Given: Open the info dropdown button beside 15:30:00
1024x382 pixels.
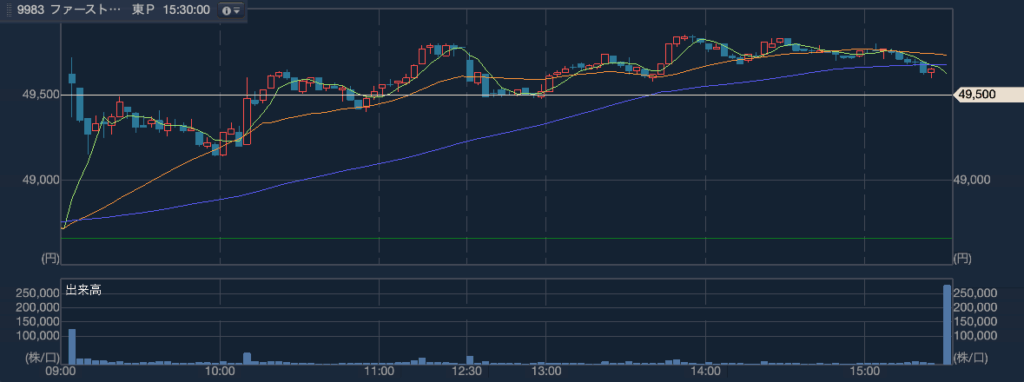Looking at the screenshot, I should pyautogui.click(x=230, y=10).
